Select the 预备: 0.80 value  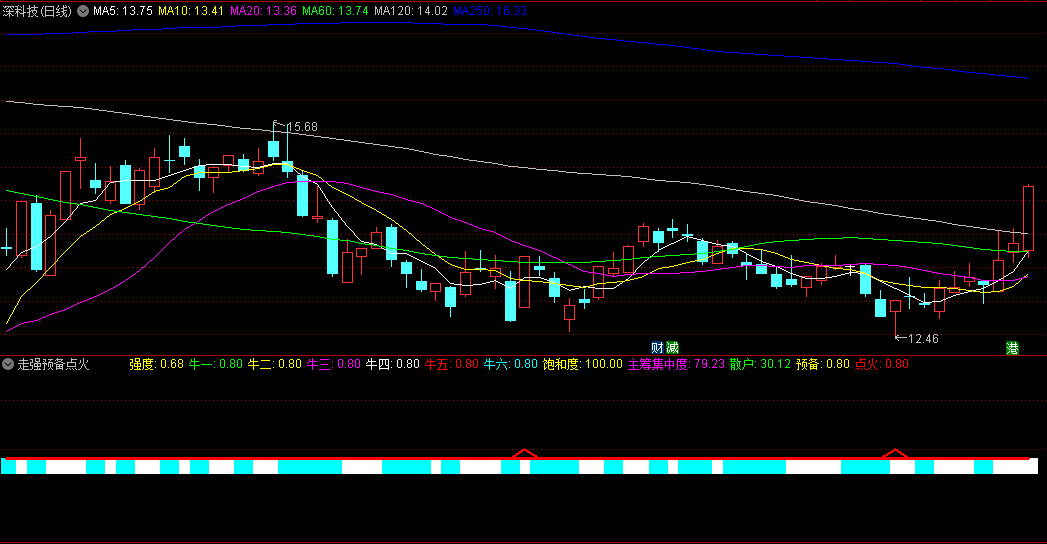pos(823,364)
